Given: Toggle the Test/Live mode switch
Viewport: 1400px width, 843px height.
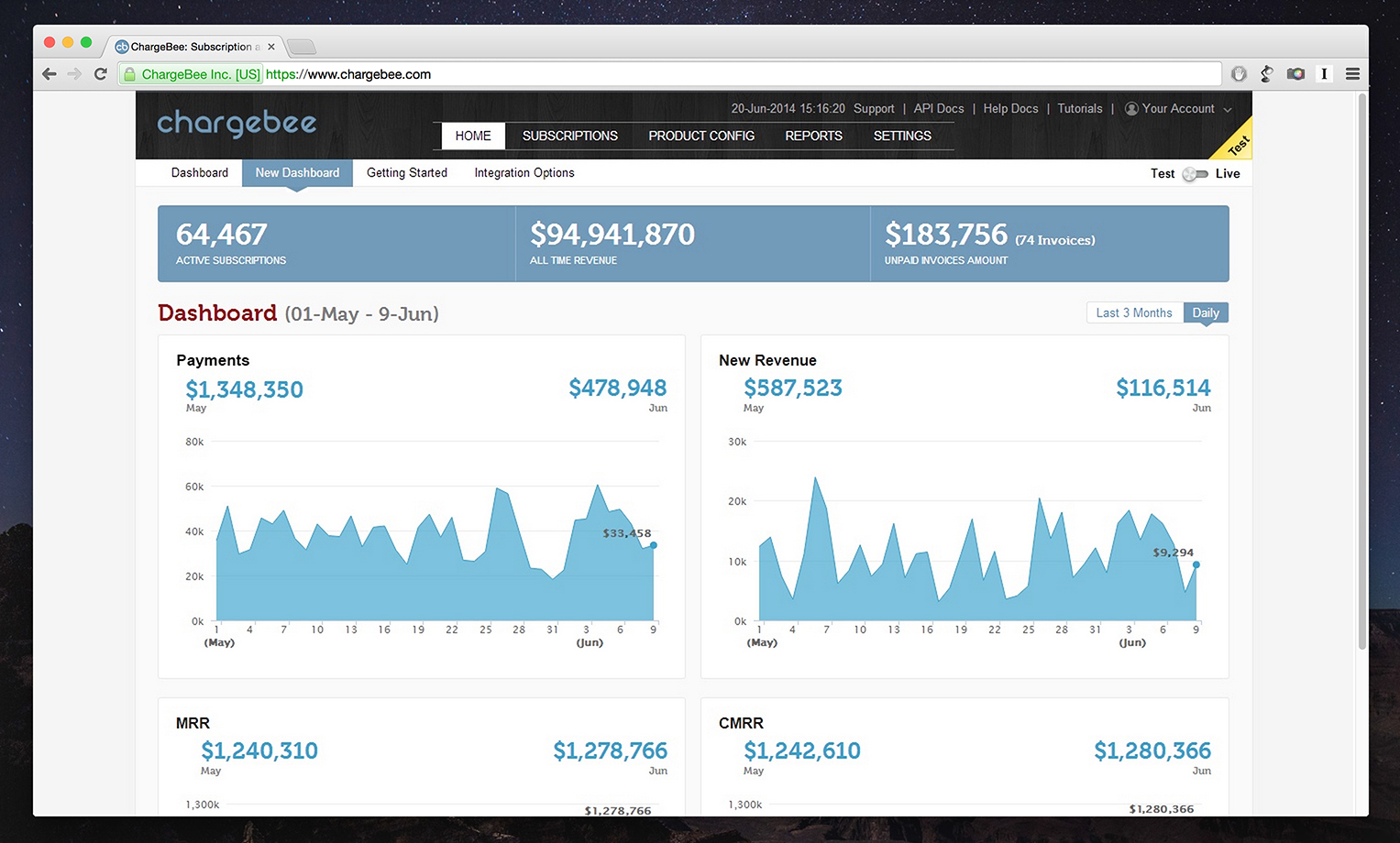Looking at the screenshot, I should [1195, 174].
